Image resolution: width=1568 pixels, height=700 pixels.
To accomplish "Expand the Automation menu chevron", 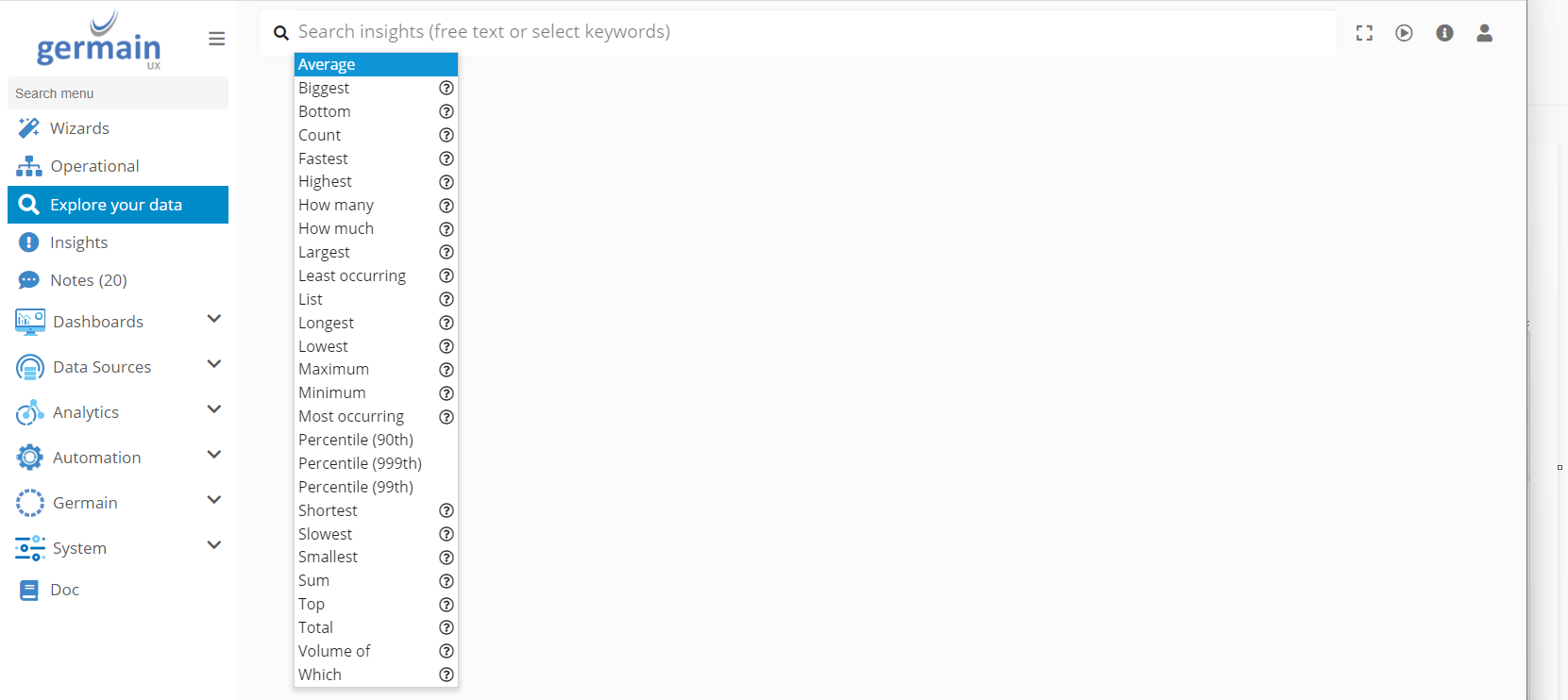I will (214, 456).
